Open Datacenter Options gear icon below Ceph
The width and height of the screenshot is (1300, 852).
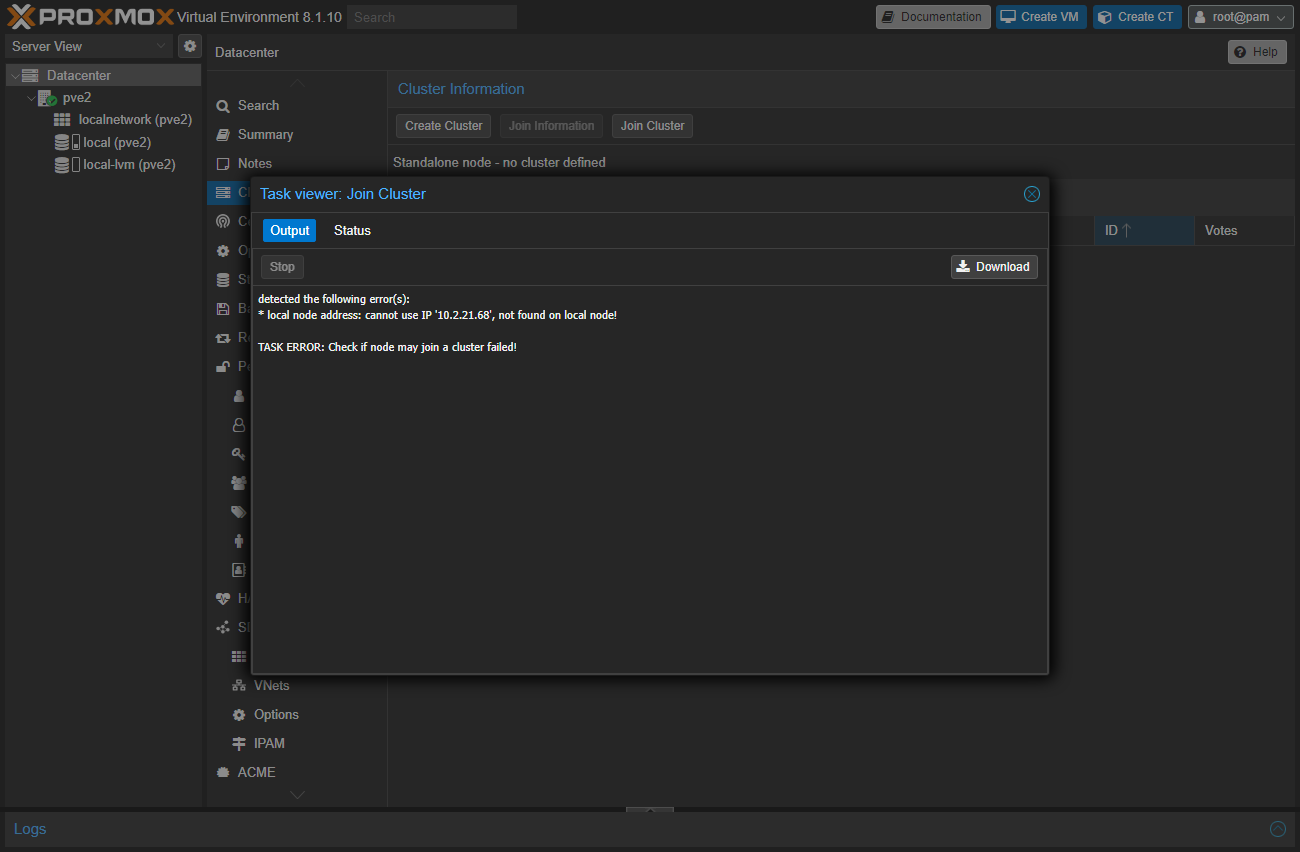[223, 250]
